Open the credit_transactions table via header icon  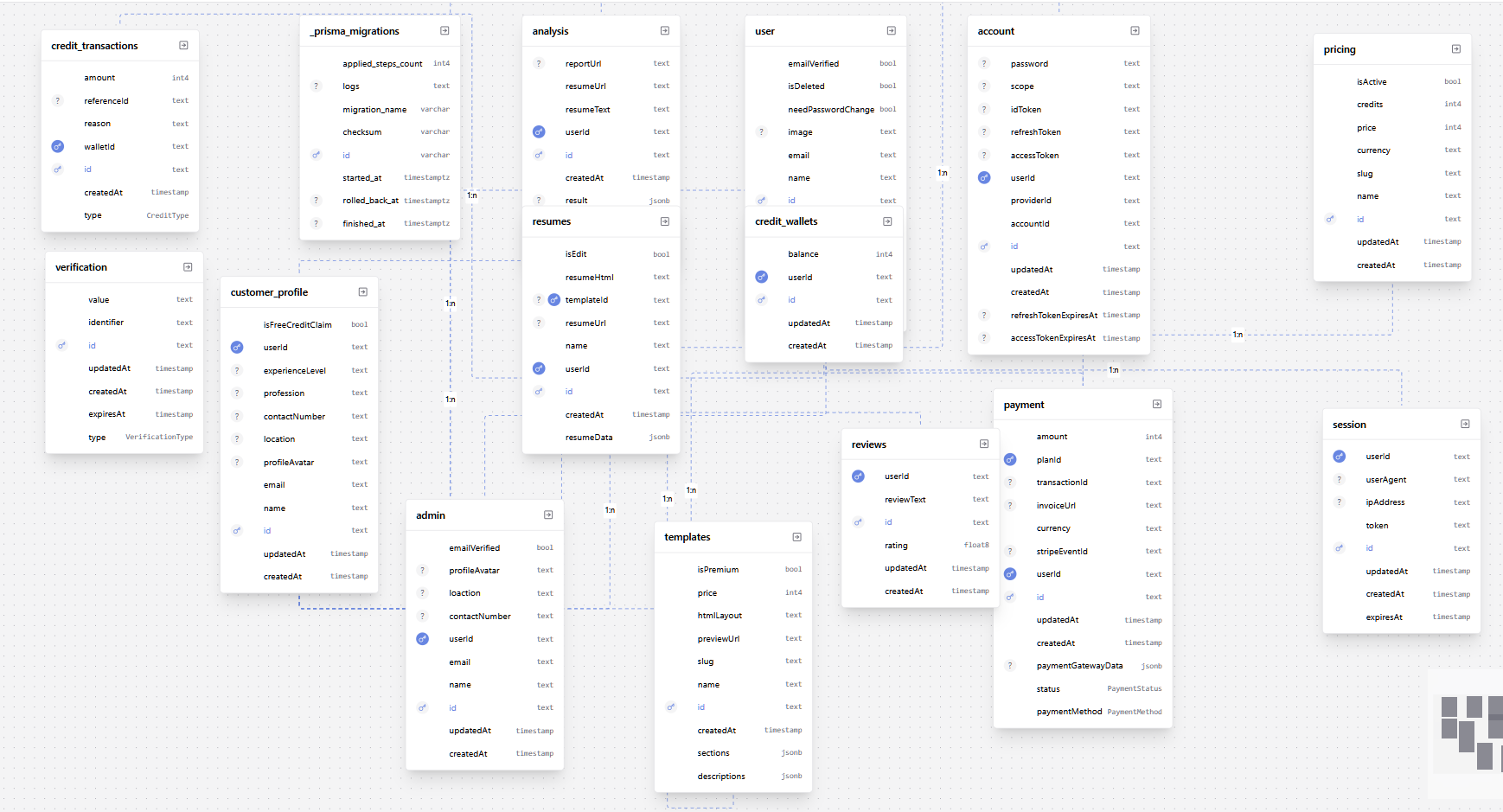point(183,45)
